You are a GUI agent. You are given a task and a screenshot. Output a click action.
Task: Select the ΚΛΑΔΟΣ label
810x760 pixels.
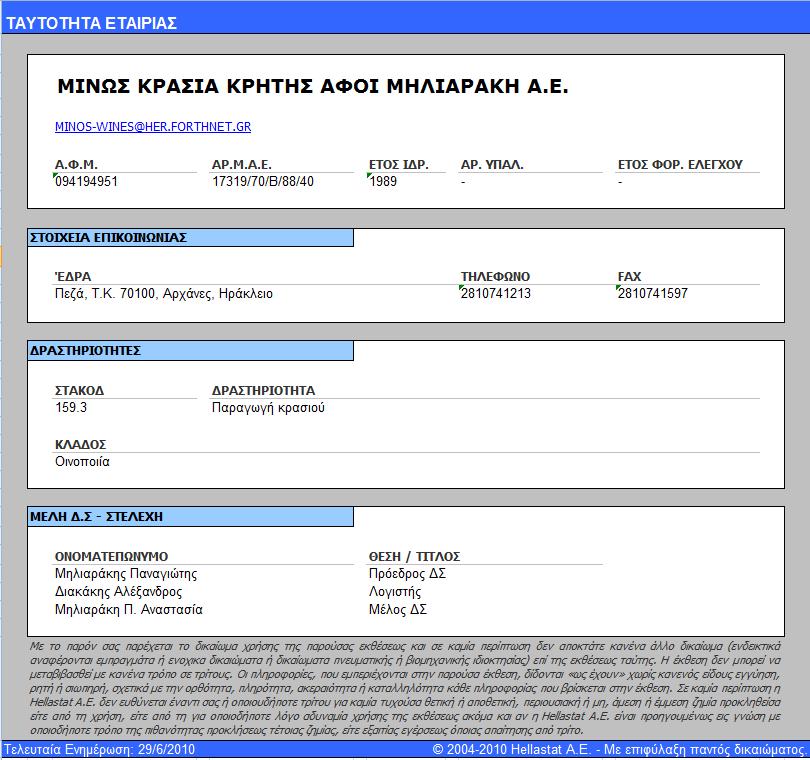click(80, 445)
